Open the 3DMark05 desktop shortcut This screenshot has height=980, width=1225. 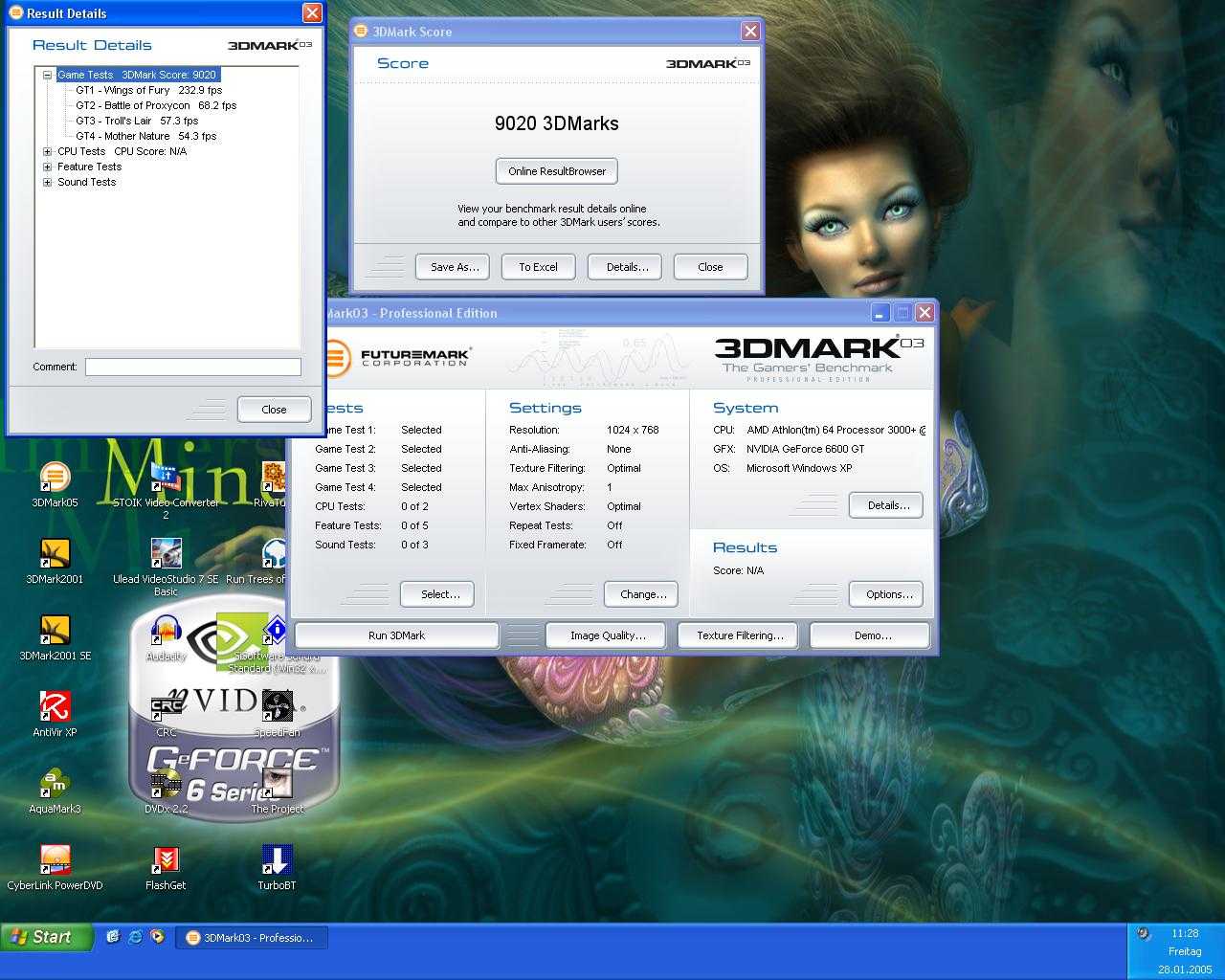[x=55, y=483]
